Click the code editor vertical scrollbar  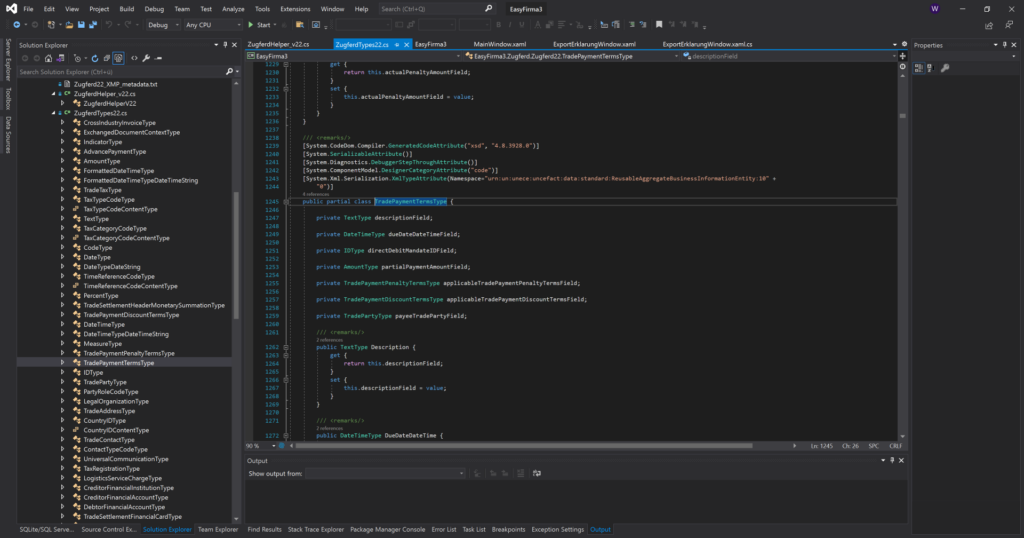point(903,255)
